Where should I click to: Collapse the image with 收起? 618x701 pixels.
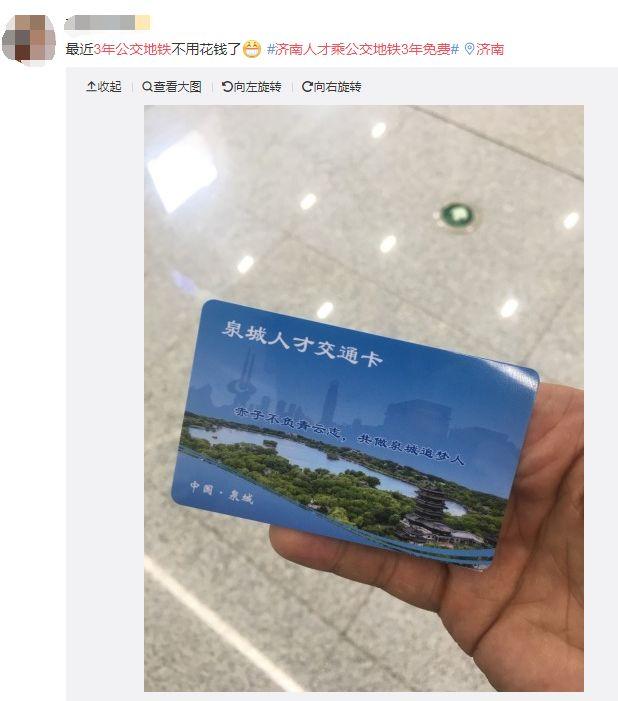104,87
